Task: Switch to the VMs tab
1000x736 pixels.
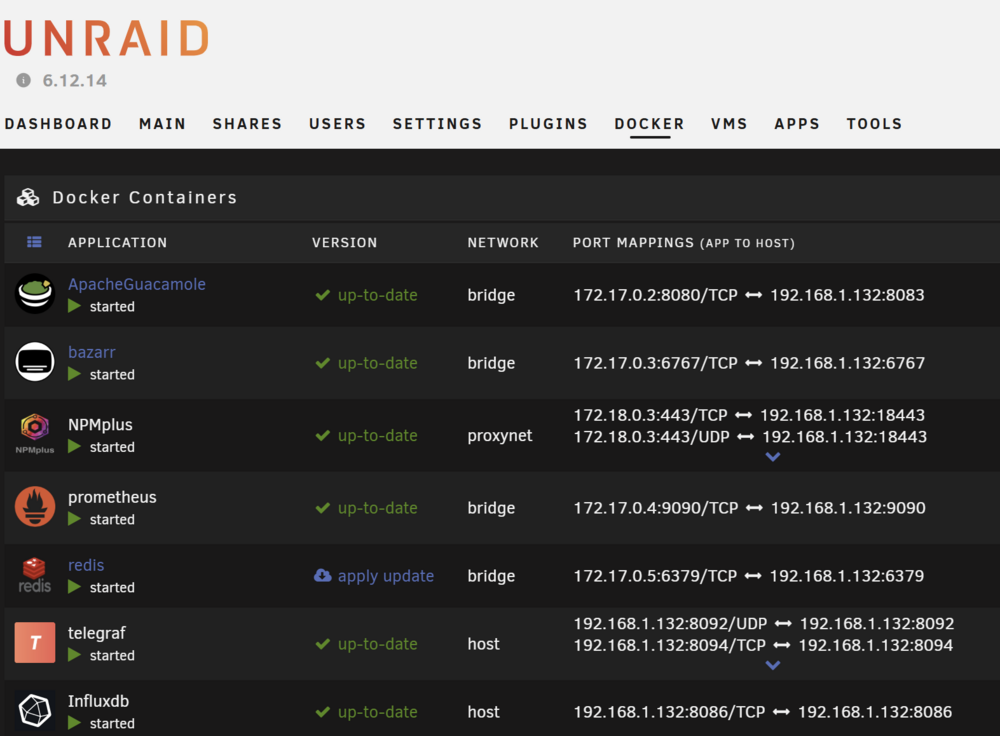Action: 730,124
